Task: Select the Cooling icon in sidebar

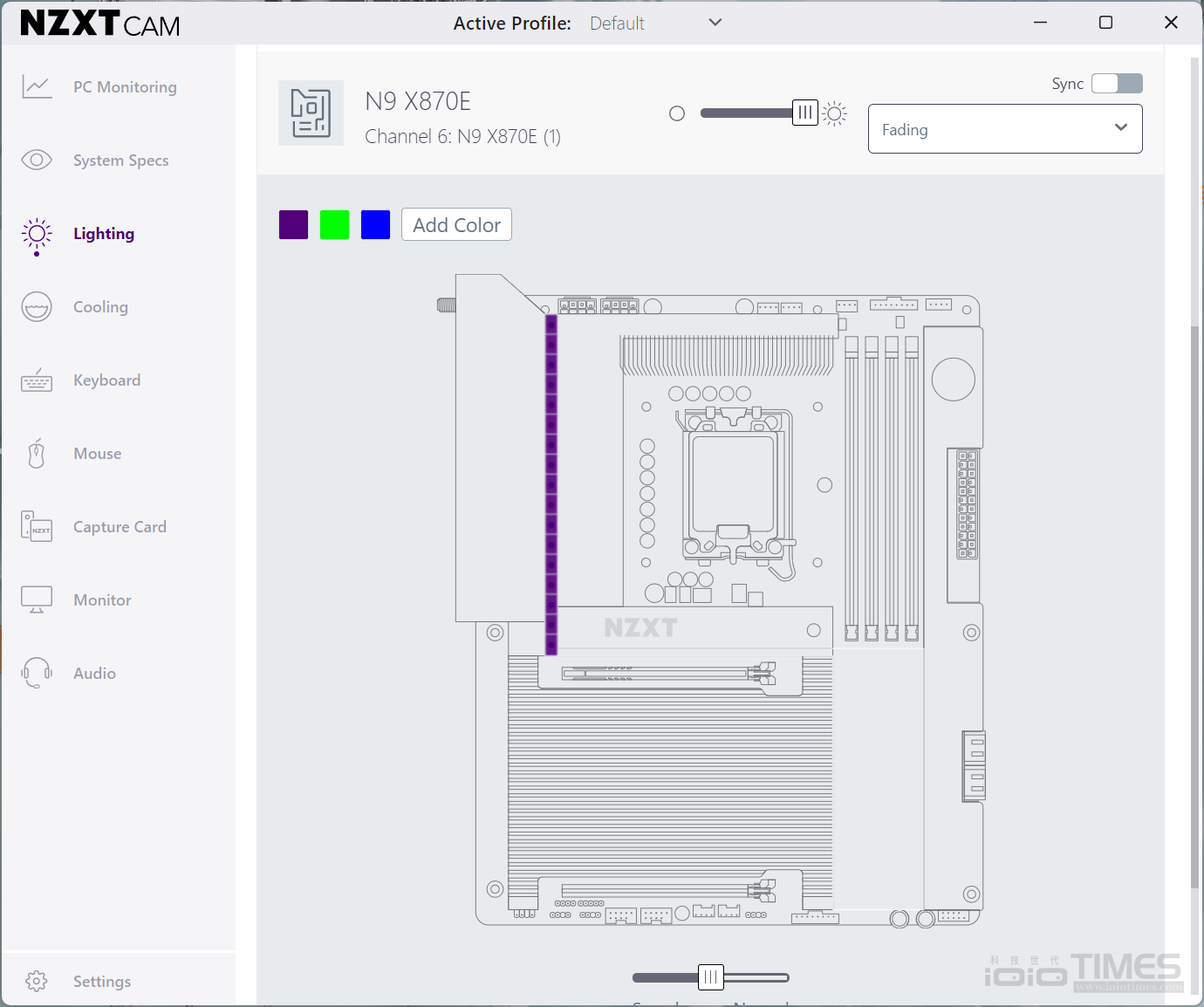Action: (x=37, y=307)
